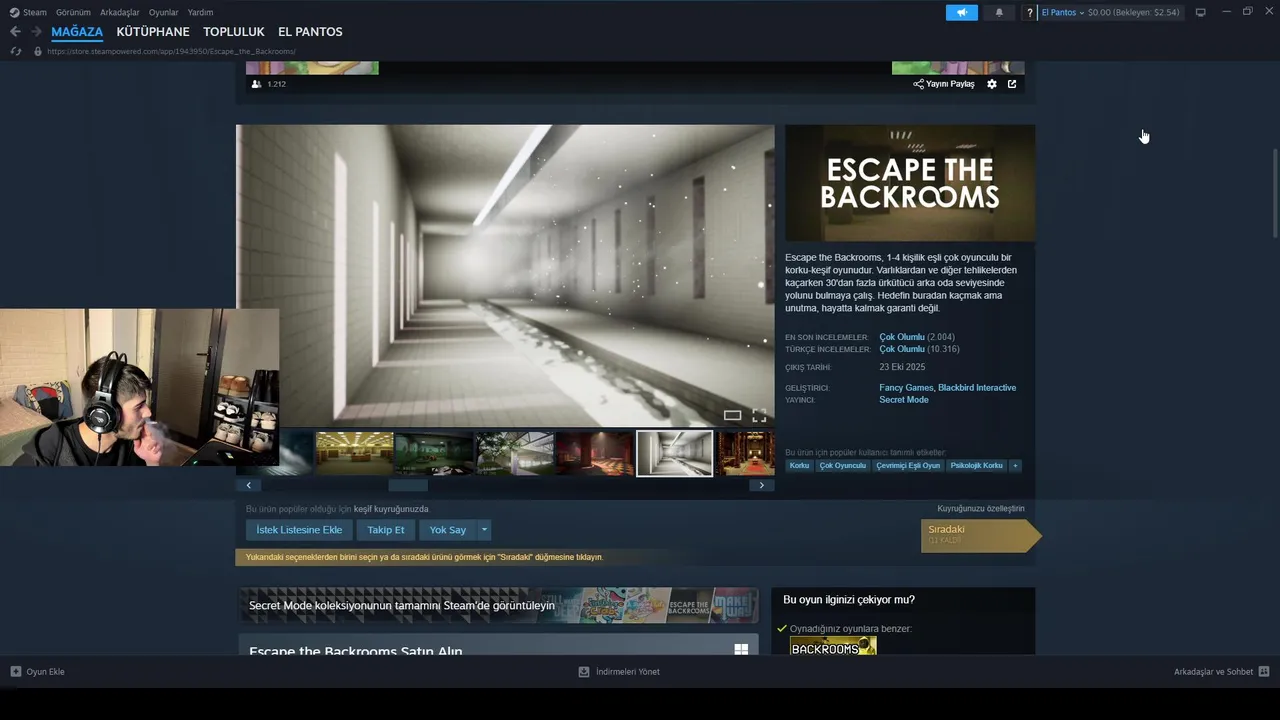Screen dimensions: 1280x720
Task: Open the Secret Mode publisher link
Action: pos(904,400)
